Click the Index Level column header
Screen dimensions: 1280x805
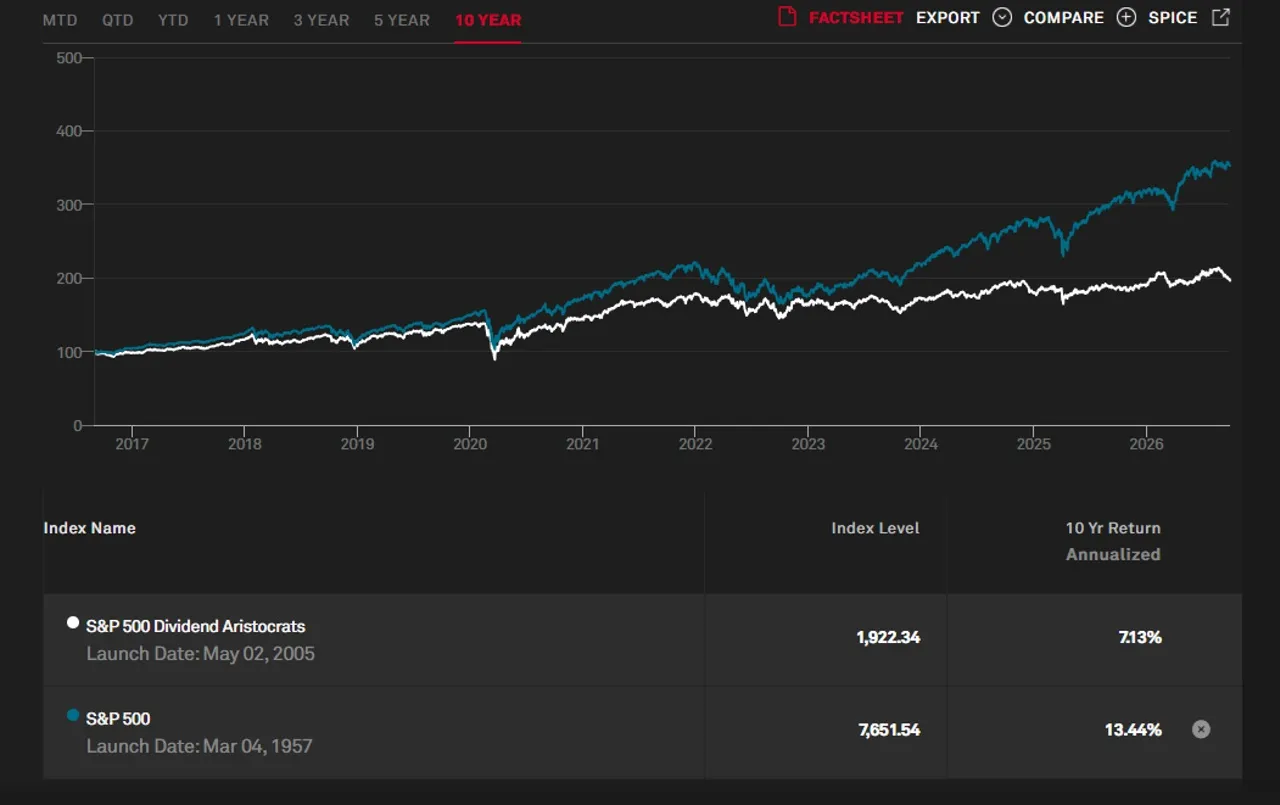875,528
